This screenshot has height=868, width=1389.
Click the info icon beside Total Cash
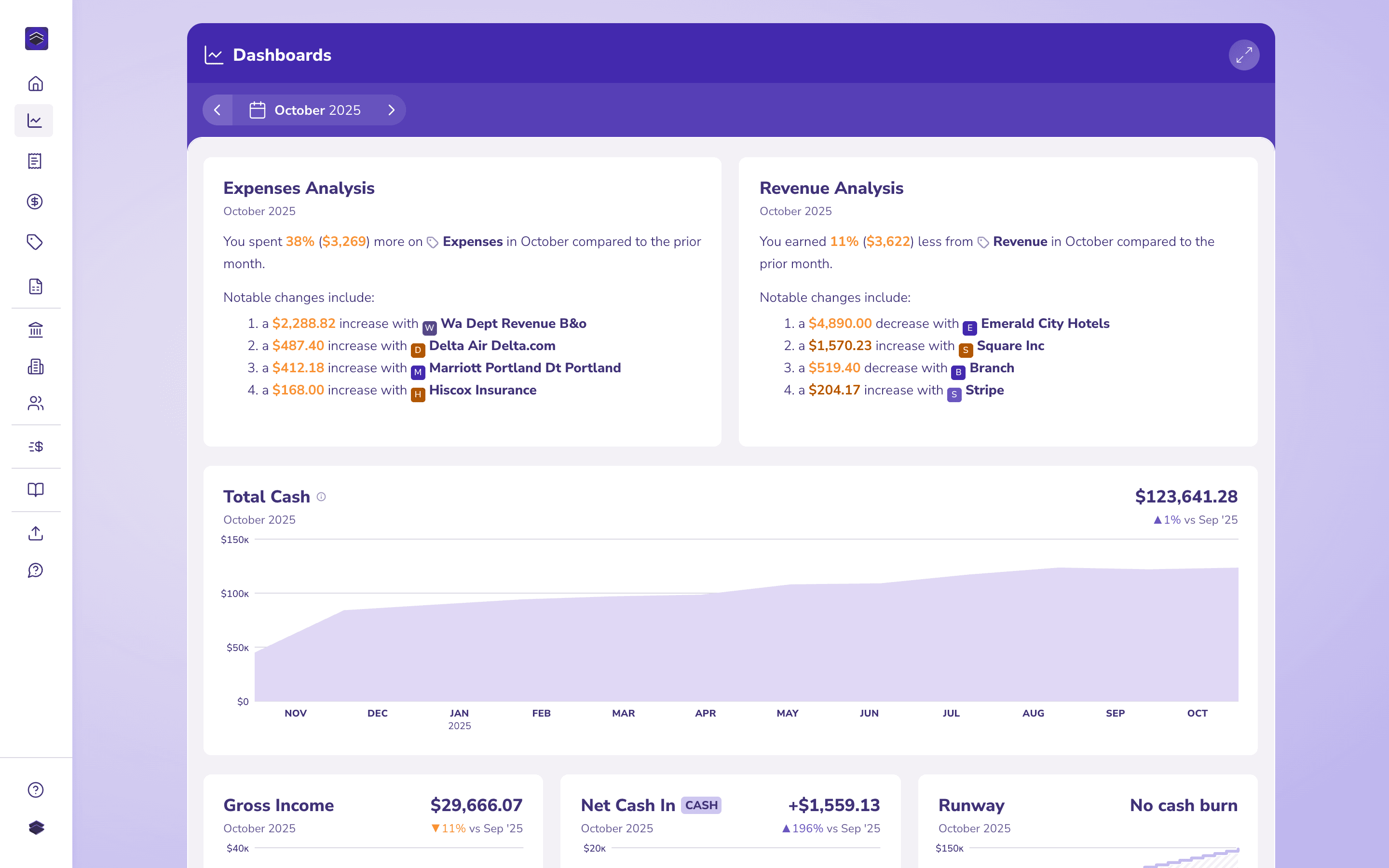click(x=321, y=497)
